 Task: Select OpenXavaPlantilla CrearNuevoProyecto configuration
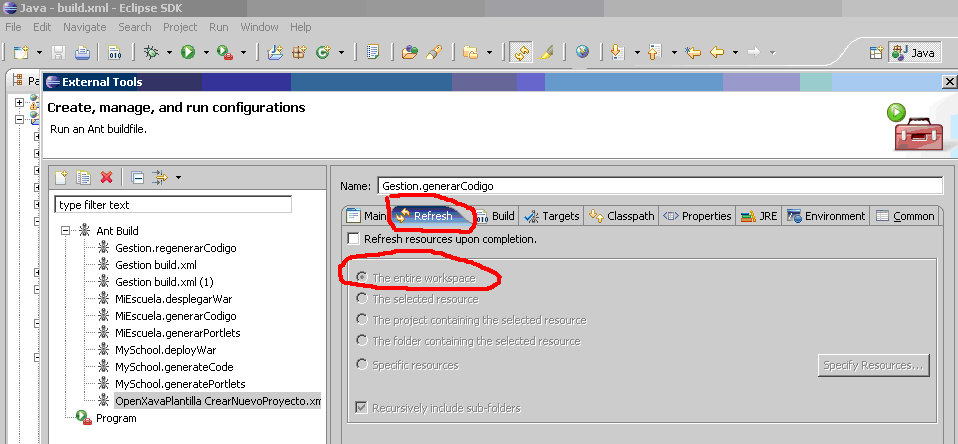coord(218,401)
